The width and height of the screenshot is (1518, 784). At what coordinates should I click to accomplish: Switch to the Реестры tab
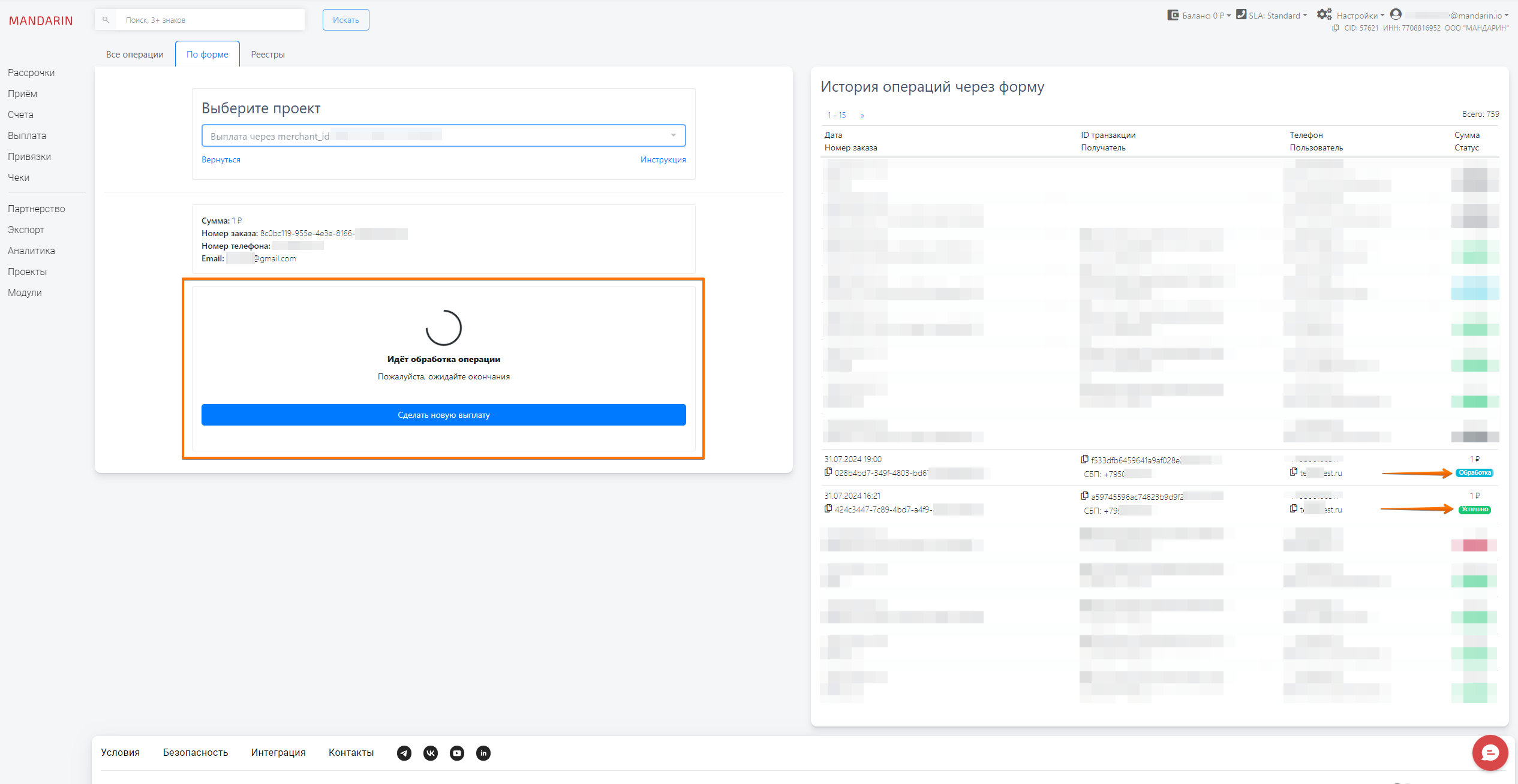pos(267,55)
